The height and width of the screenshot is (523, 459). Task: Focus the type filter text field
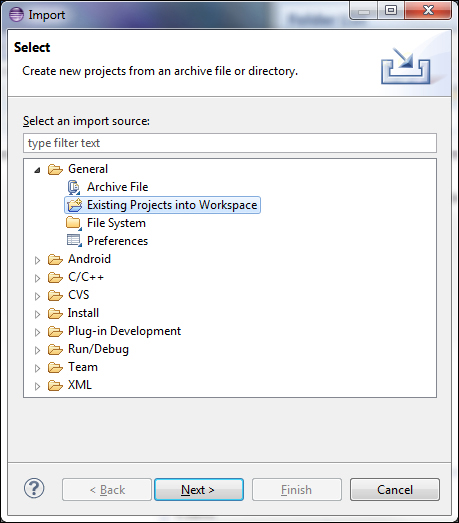230,143
